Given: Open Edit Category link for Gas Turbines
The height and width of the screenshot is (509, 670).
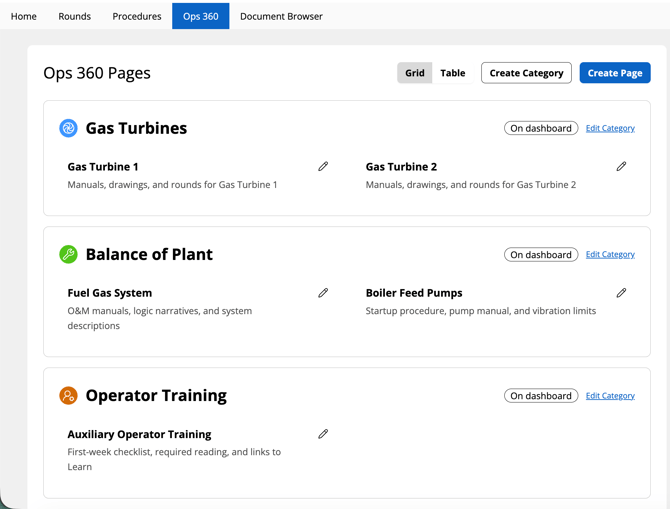Looking at the screenshot, I should 610,128.
